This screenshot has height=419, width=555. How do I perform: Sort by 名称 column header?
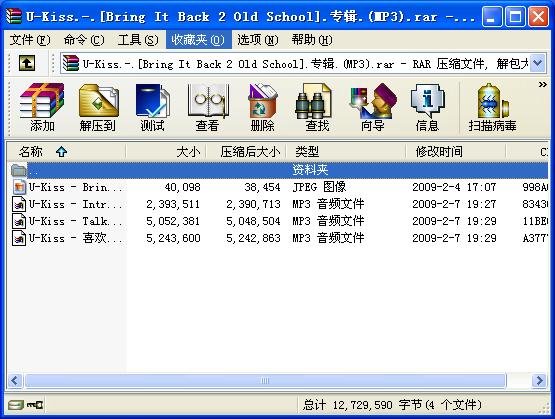pyautogui.click(x=66, y=152)
